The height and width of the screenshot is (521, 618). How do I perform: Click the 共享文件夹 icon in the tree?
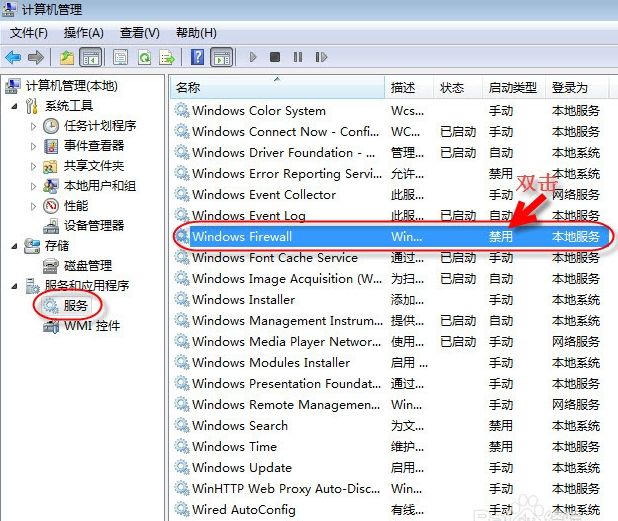50,167
